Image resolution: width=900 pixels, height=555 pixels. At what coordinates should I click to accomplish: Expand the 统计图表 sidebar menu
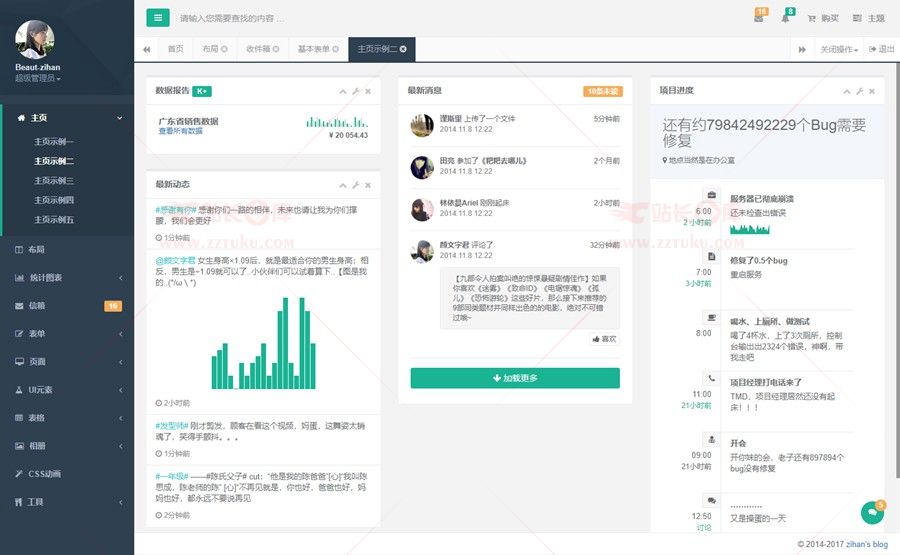(66, 277)
